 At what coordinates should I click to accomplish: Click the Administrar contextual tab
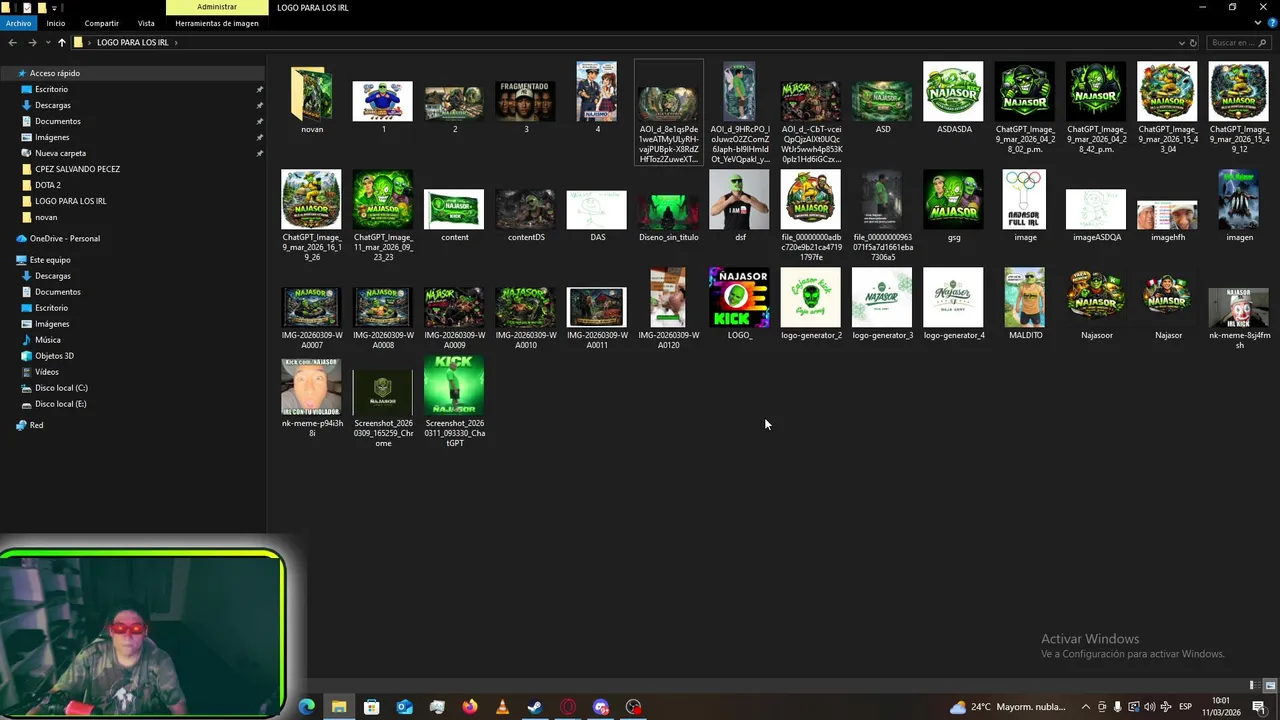[217, 7]
